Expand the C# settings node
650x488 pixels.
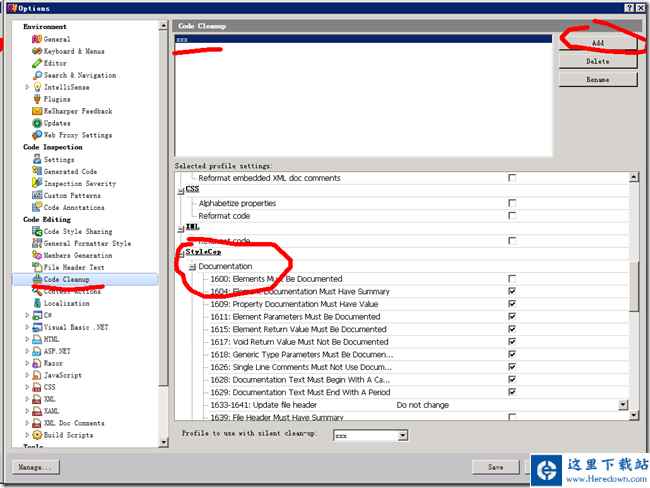[27, 315]
